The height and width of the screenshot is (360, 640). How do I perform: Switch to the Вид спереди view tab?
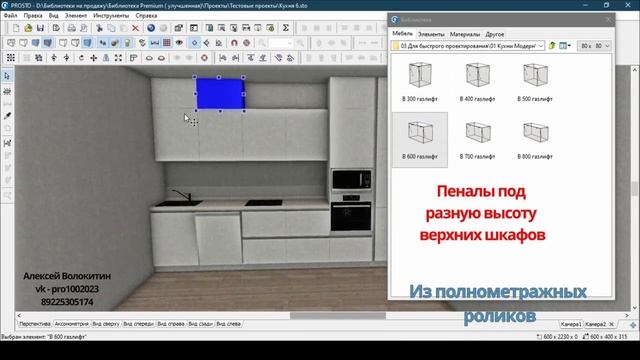[138, 324]
